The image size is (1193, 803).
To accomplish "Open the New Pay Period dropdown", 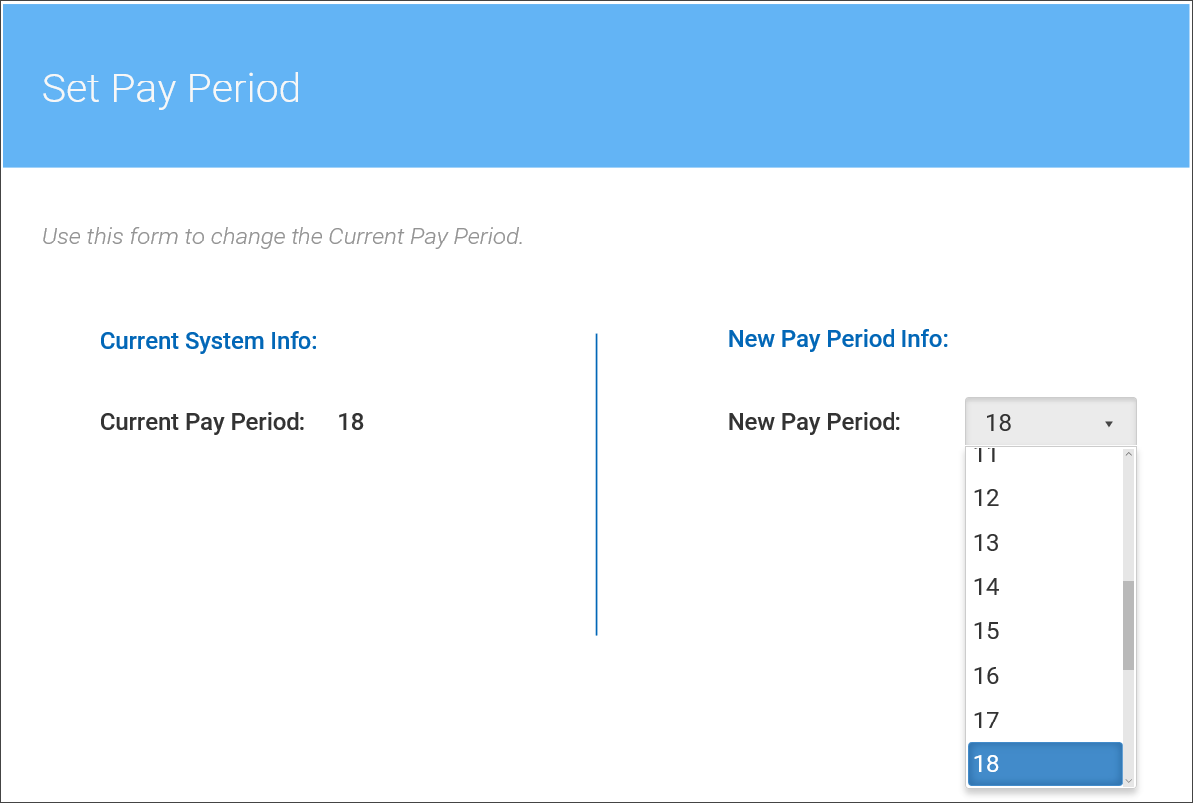I will coord(1049,423).
